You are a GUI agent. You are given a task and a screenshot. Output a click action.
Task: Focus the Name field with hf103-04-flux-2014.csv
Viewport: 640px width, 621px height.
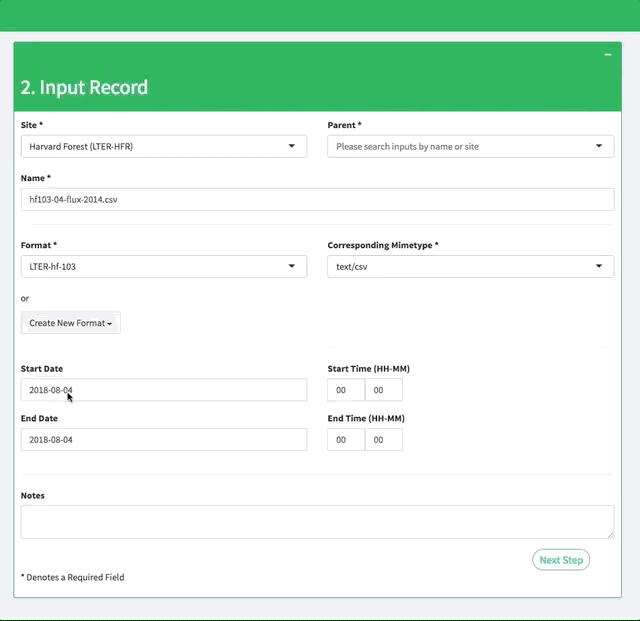click(x=317, y=199)
